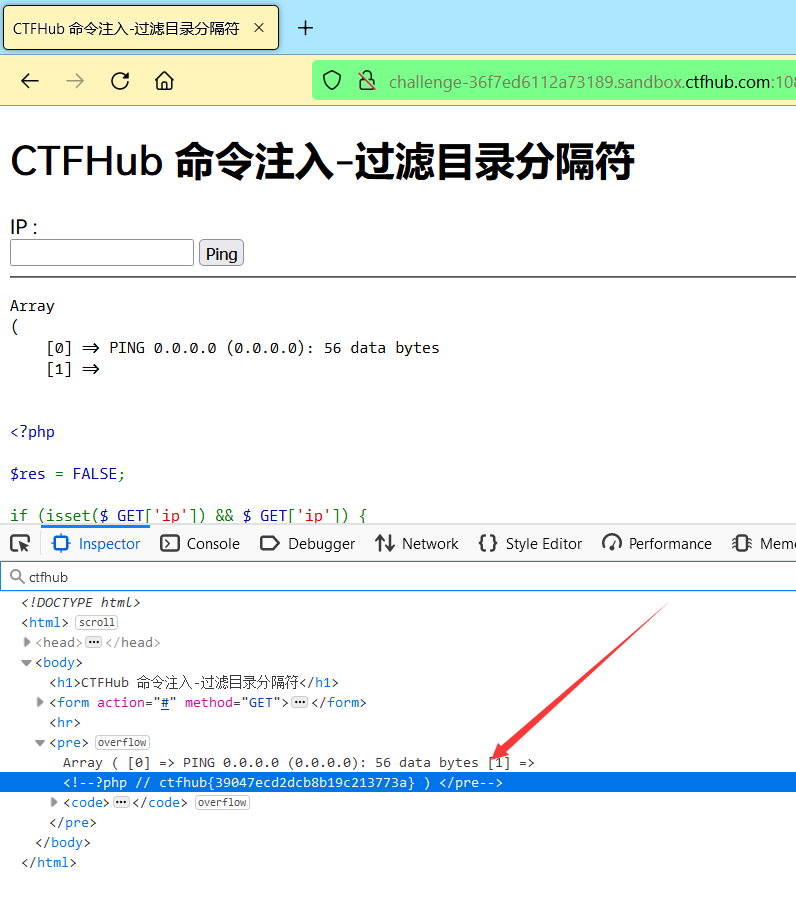This screenshot has height=900, width=796.
Task: Click the Ping button
Action: (222, 253)
